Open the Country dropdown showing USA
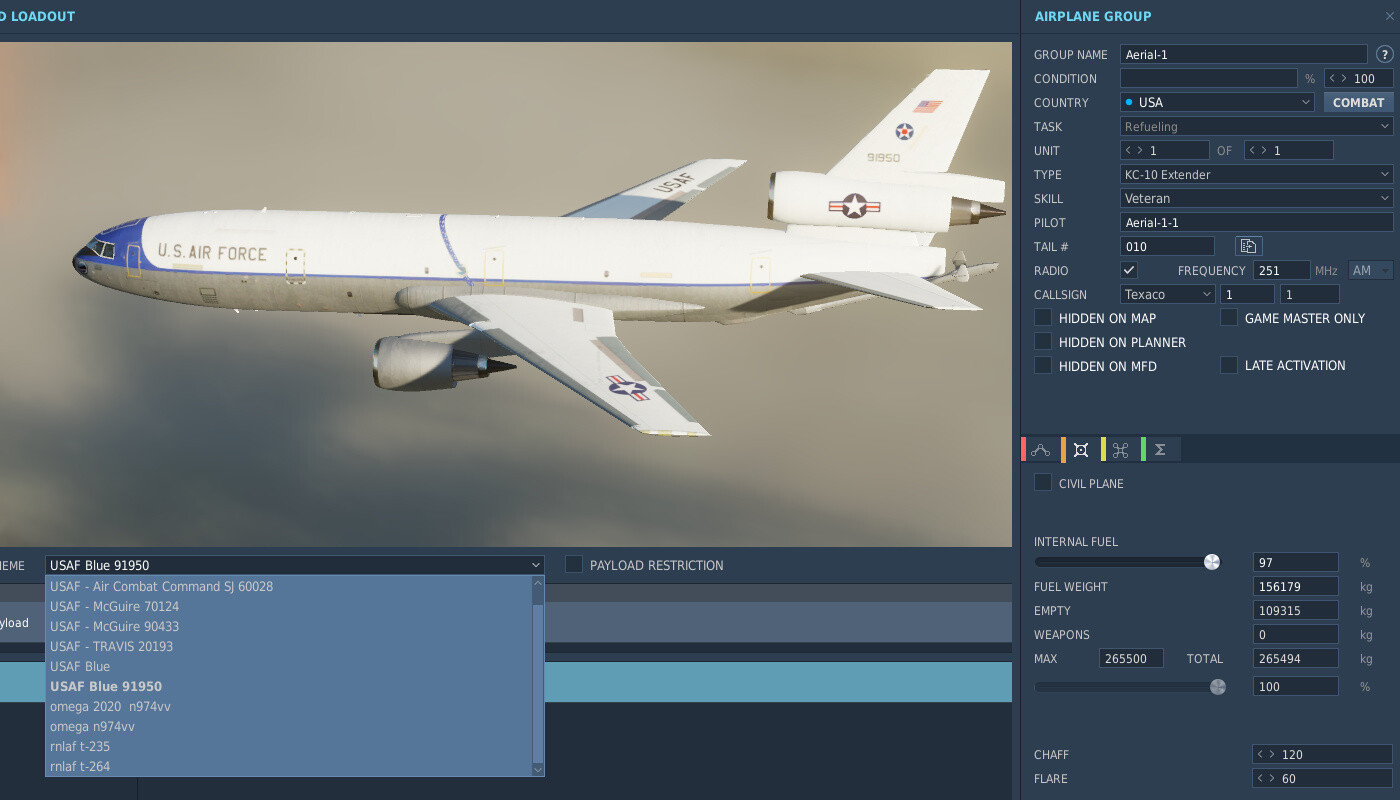Viewport: 1400px width, 800px height. pos(1217,102)
